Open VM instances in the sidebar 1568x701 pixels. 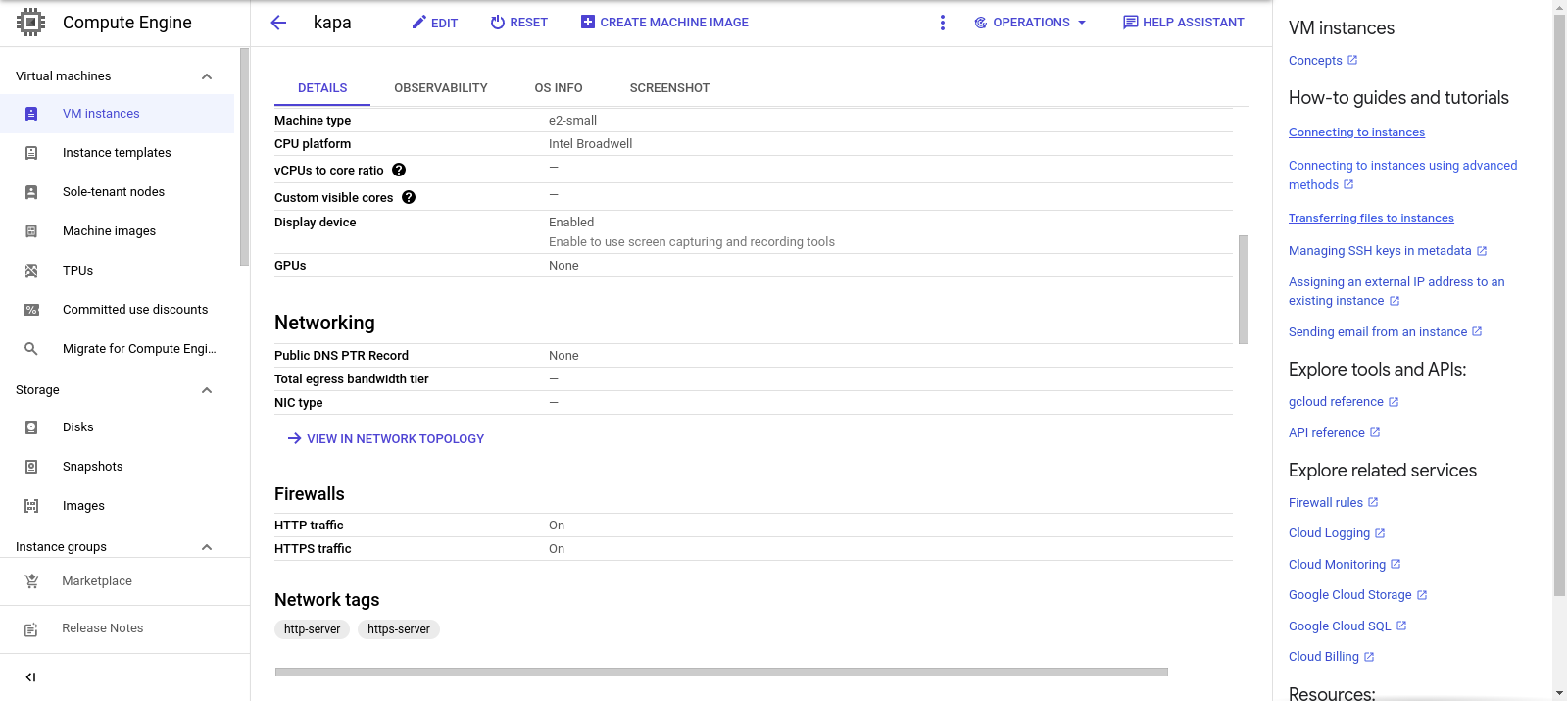tap(118, 114)
